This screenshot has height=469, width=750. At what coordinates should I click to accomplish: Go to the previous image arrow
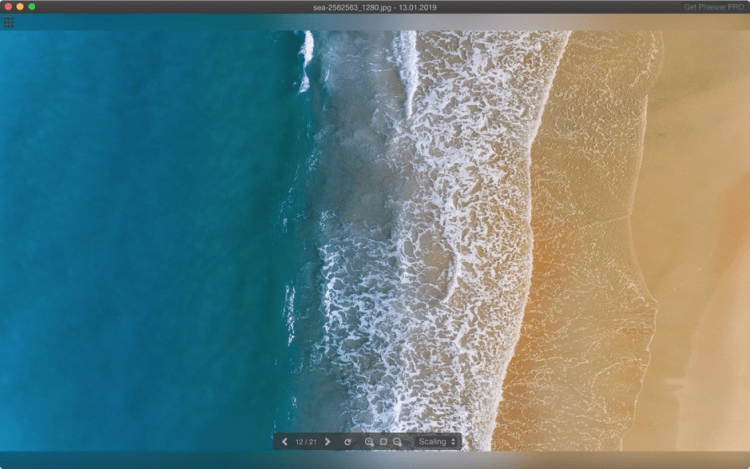[285, 441]
